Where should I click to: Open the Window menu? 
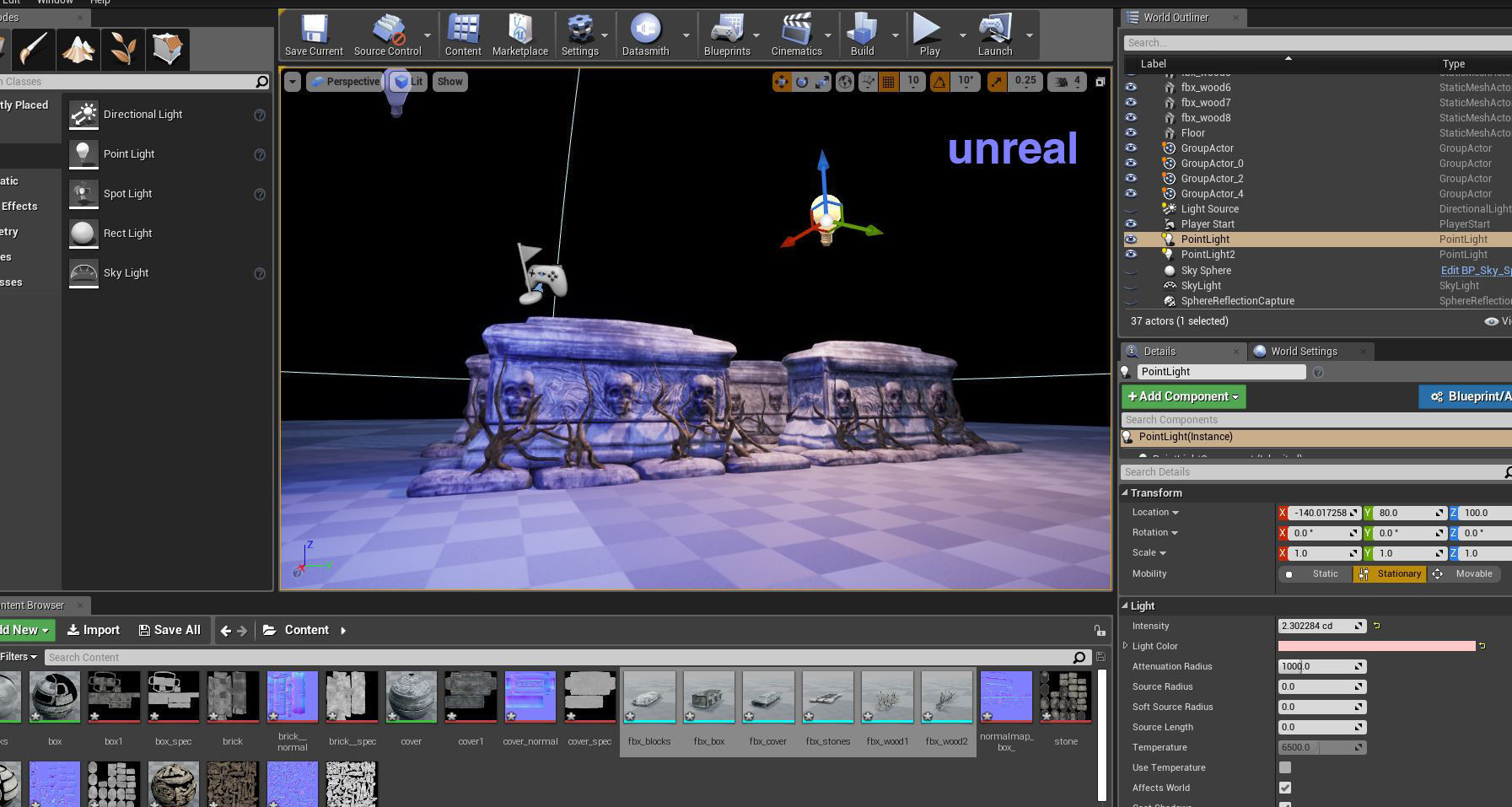pyautogui.click(x=55, y=3)
